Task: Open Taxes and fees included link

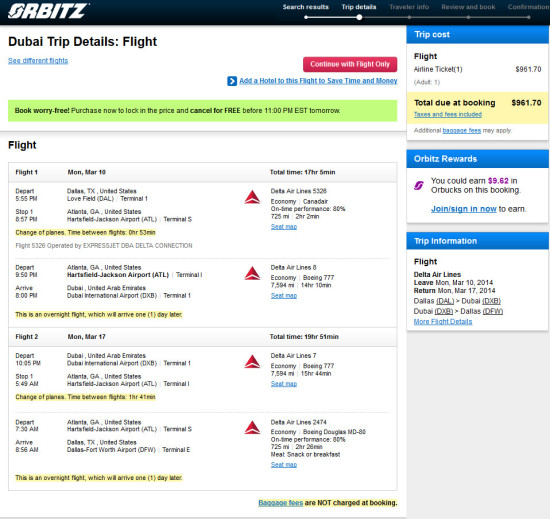Action: (x=448, y=114)
